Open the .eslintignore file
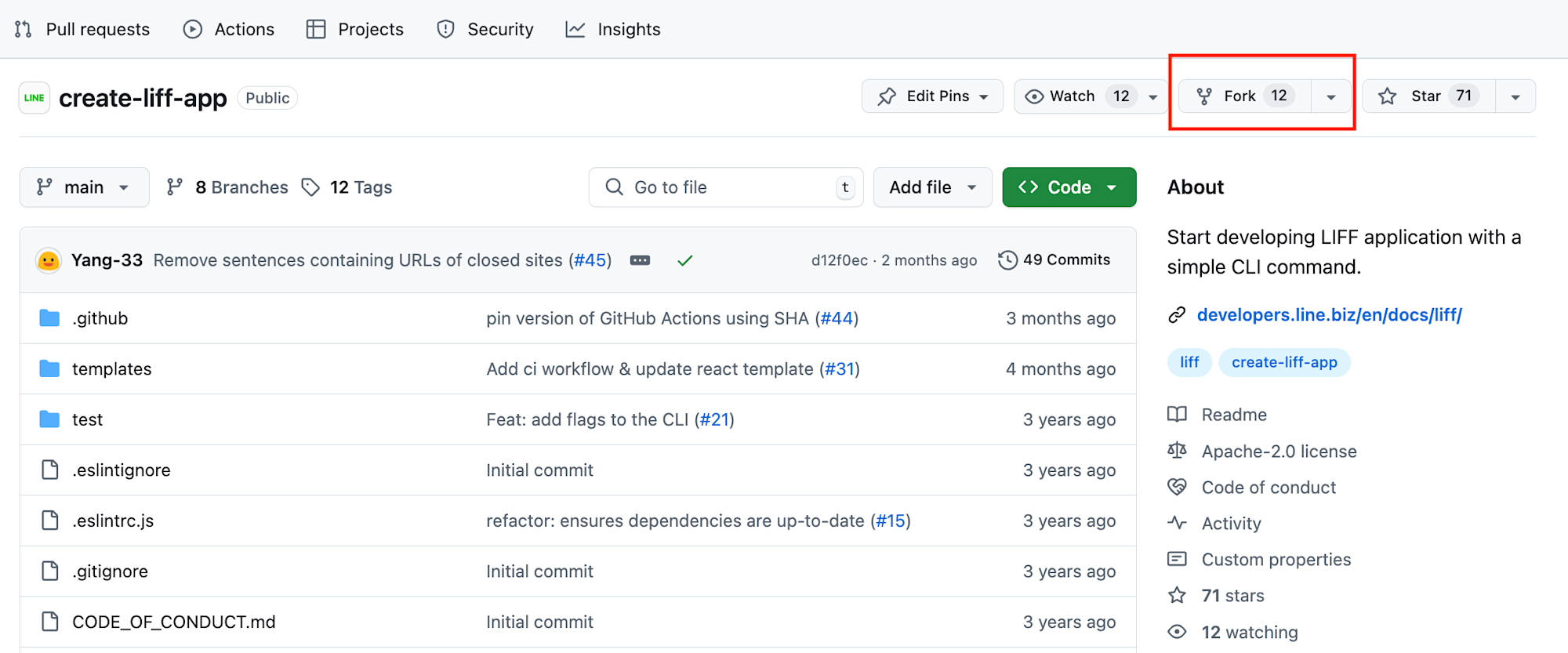Screen dimensions: 1568x653 point(122,470)
